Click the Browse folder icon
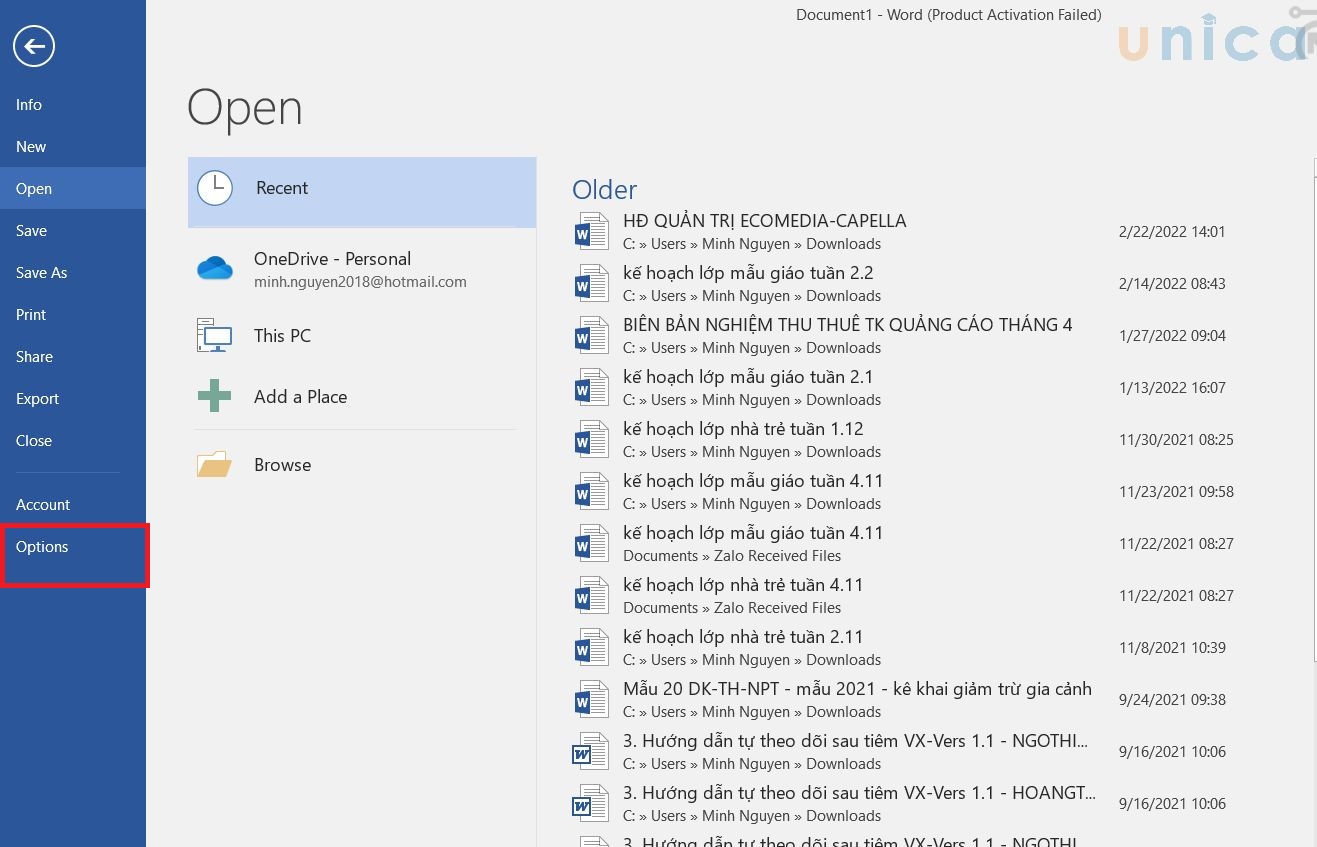The width and height of the screenshot is (1317, 847). tap(215, 465)
